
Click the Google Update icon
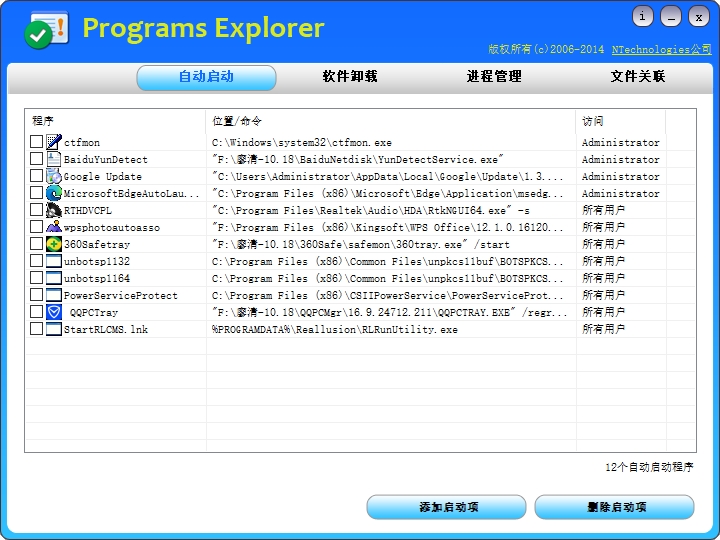point(54,176)
